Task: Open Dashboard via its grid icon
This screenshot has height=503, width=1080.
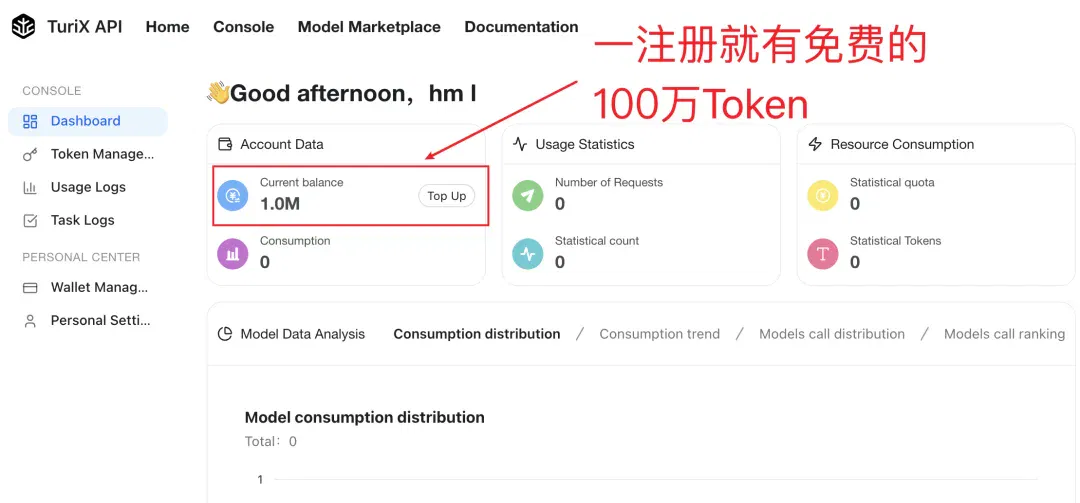Action: 30,122
